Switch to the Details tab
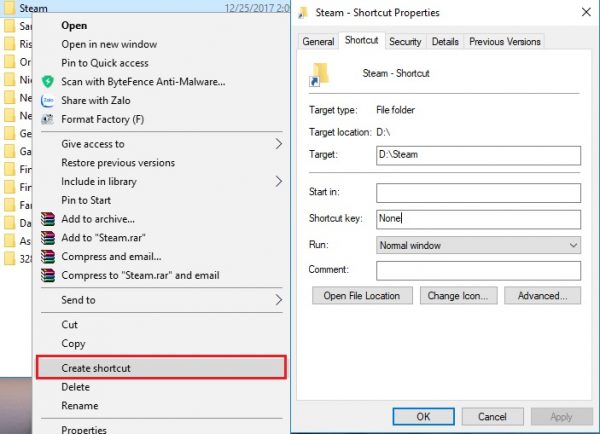 [x=445, y=41]
